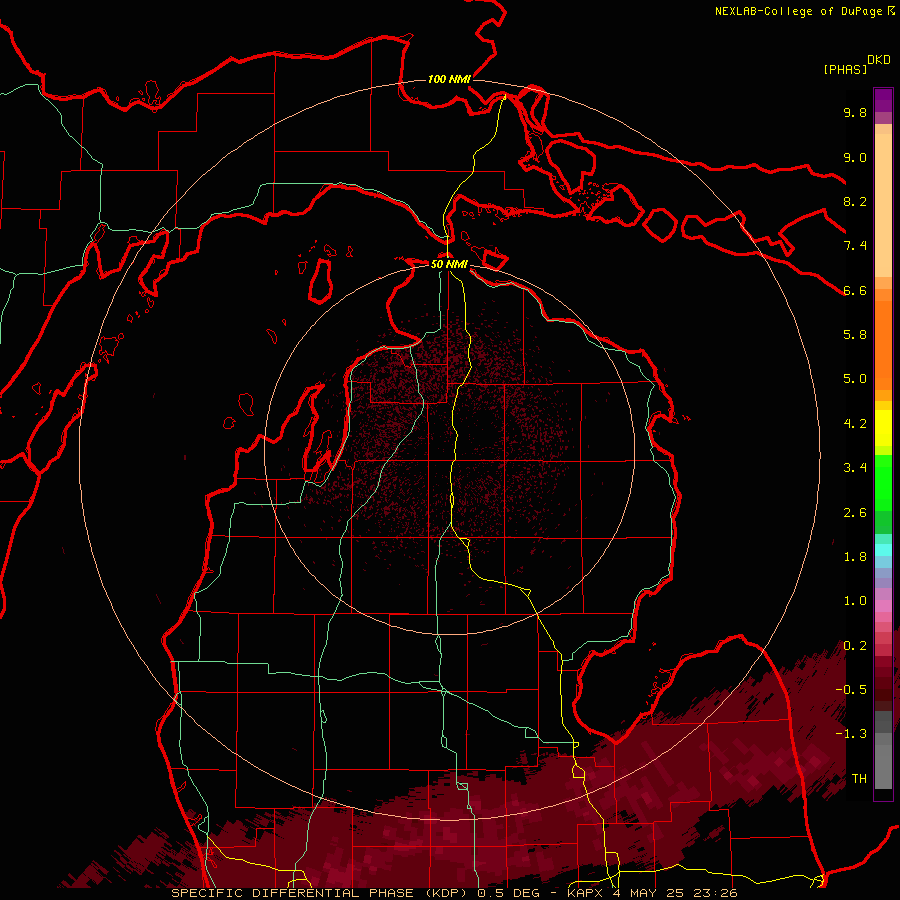Click the 1.8 scale value
Viewport: 900px width, 900px height.
coord(855,557)
